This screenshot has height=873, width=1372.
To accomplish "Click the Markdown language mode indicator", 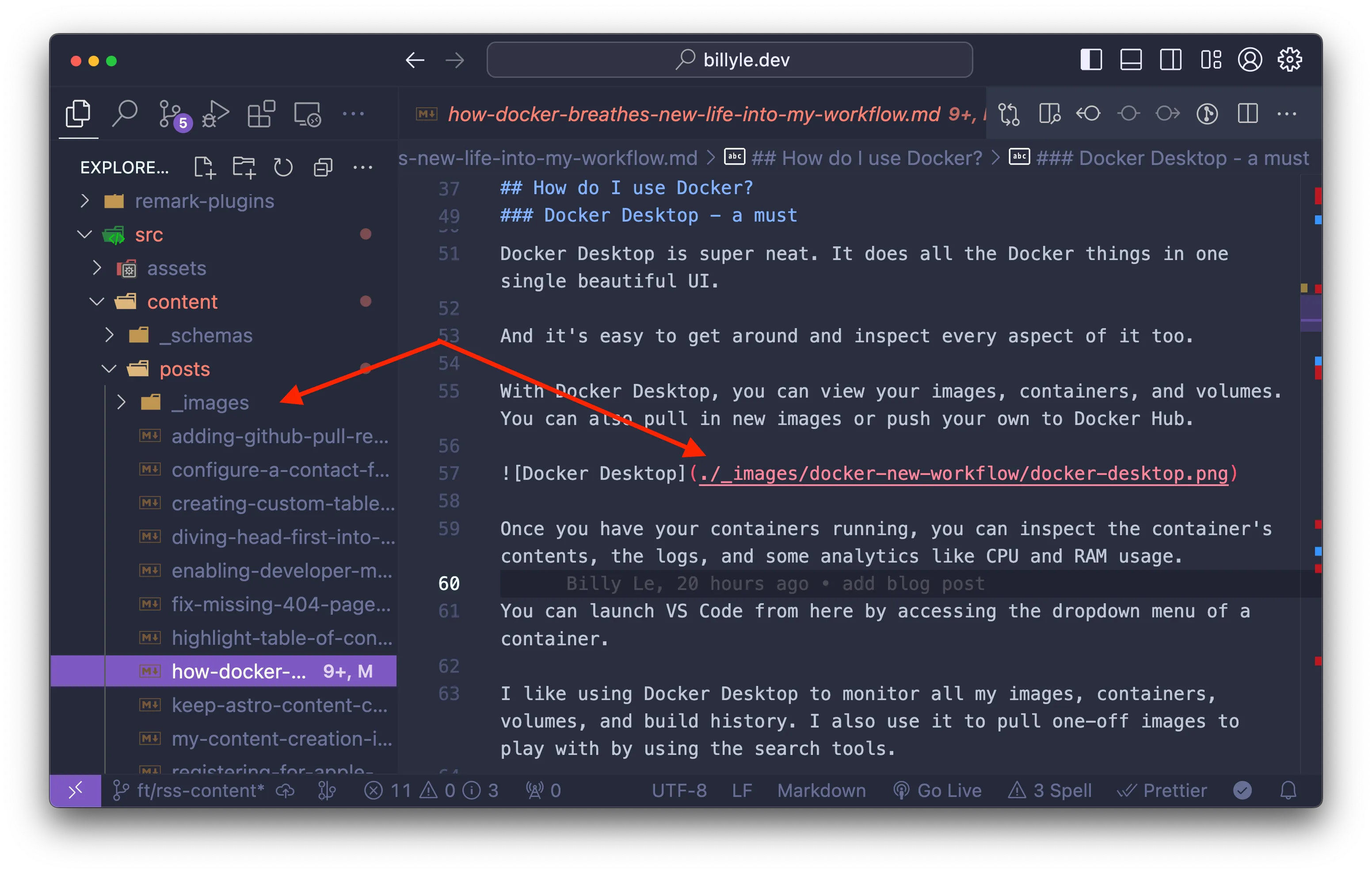I will (x=821, y=790).
